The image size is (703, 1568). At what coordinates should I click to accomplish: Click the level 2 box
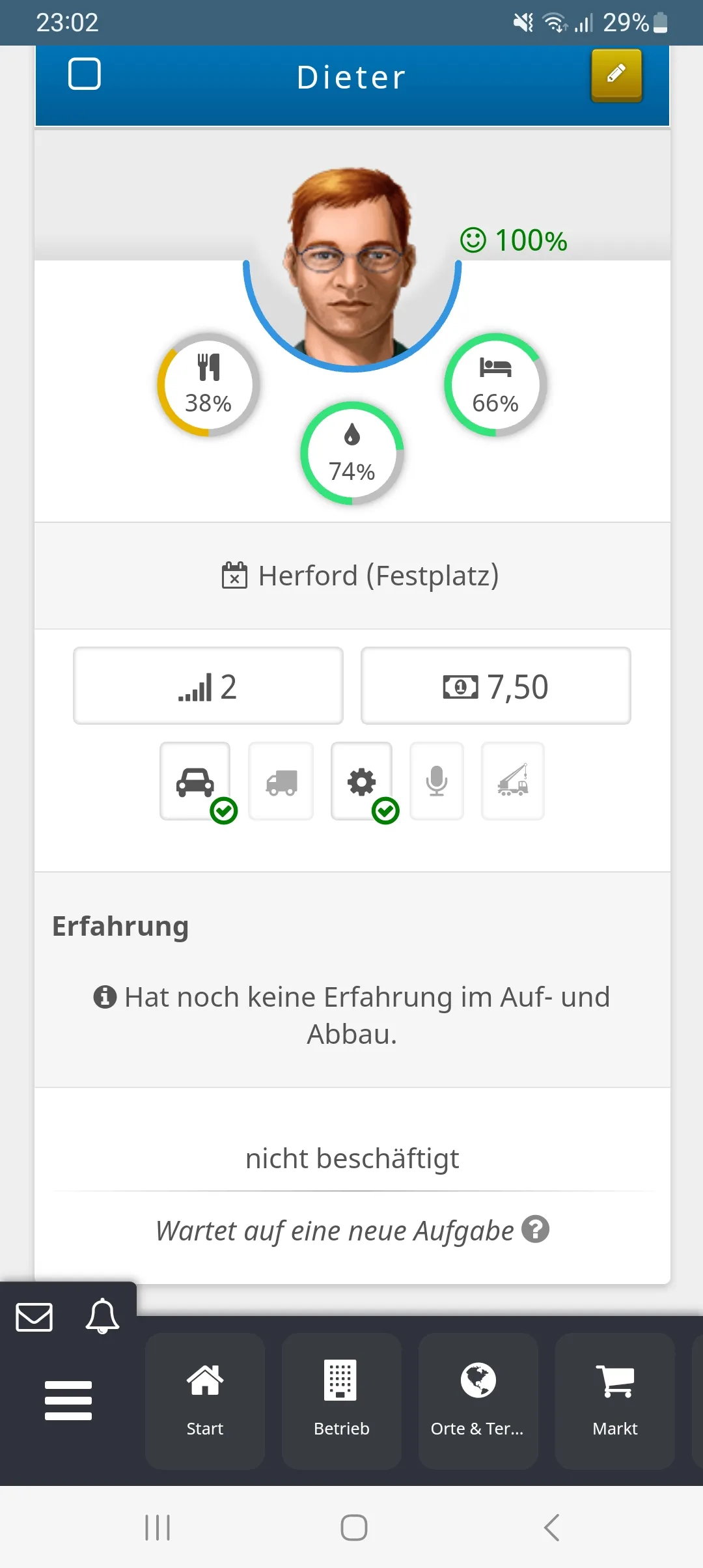click(208, 686)
